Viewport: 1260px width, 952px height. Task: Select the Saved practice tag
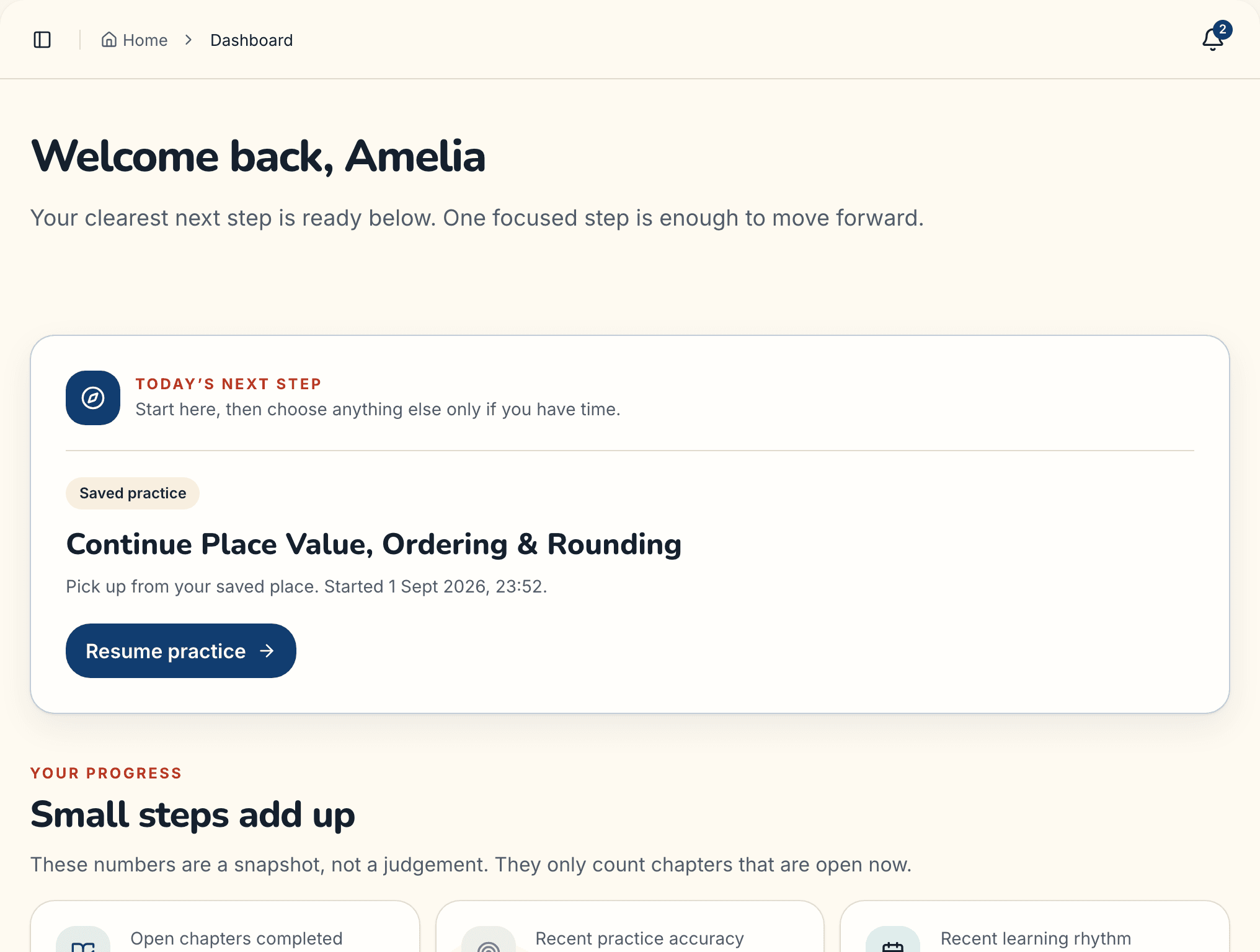point(133,493)
